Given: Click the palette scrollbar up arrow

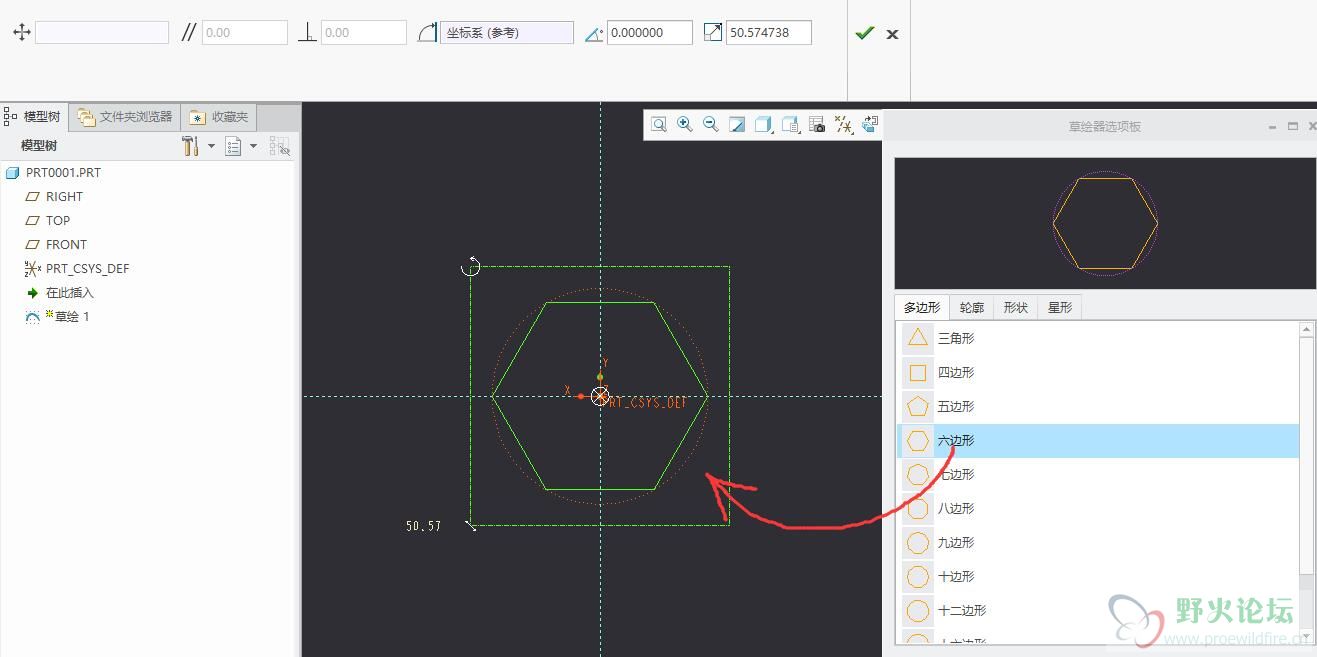Looking at the screenshot, I should 1307,329.
